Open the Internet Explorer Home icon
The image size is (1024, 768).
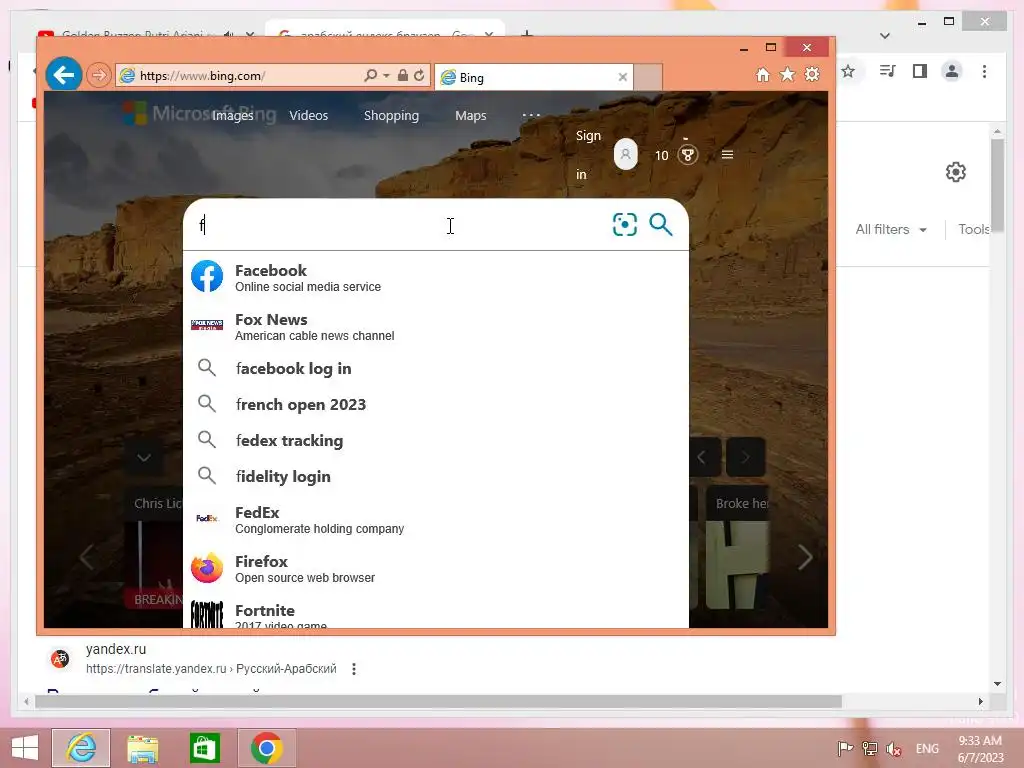762,74
